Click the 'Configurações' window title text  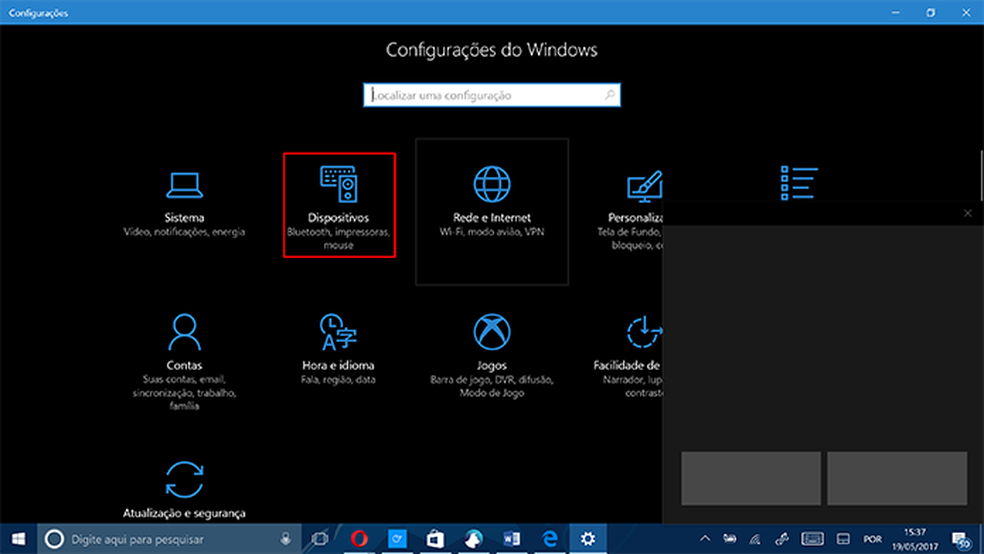[38, 13]
